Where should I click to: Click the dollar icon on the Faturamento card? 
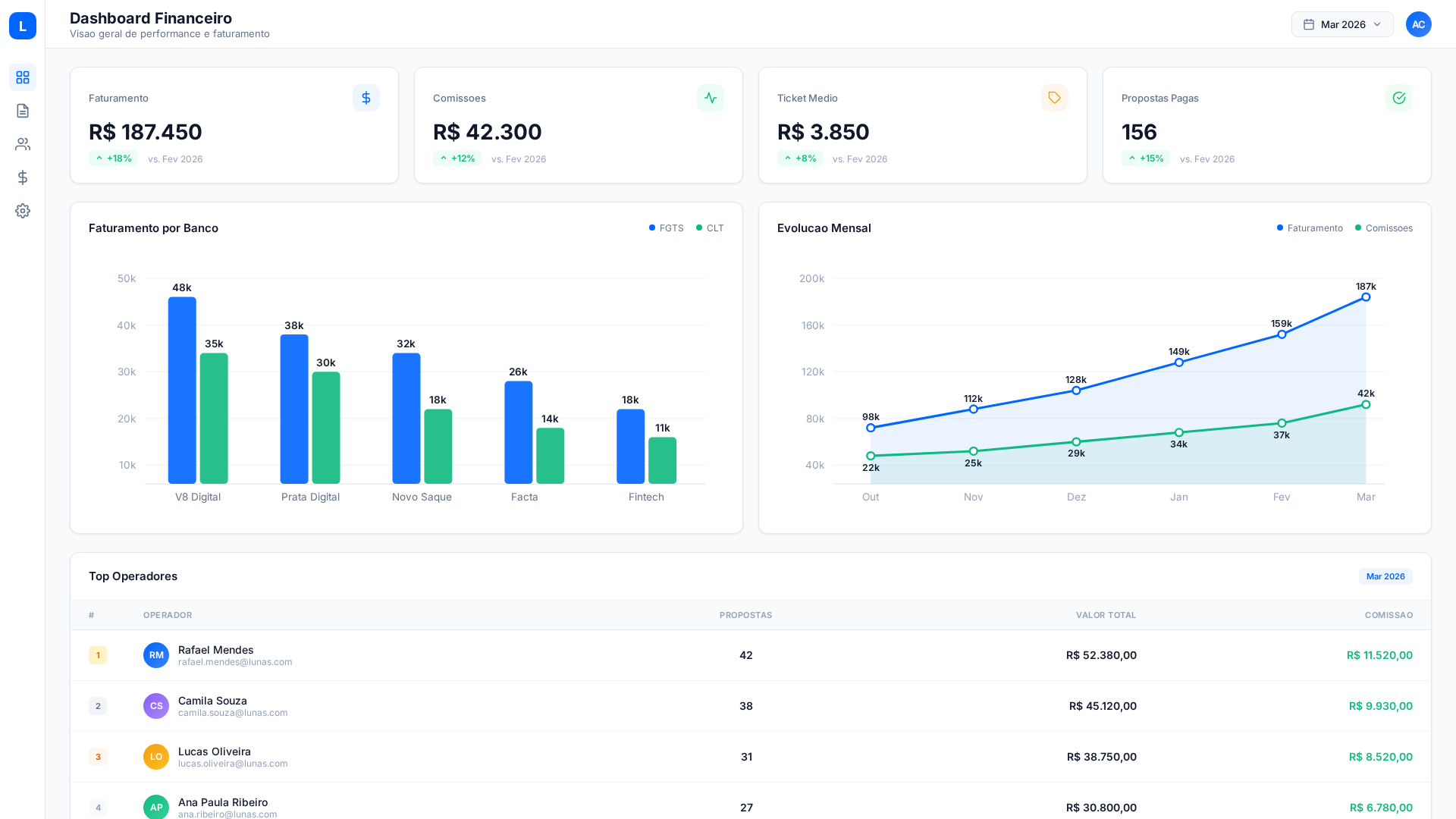pos(366,98)
